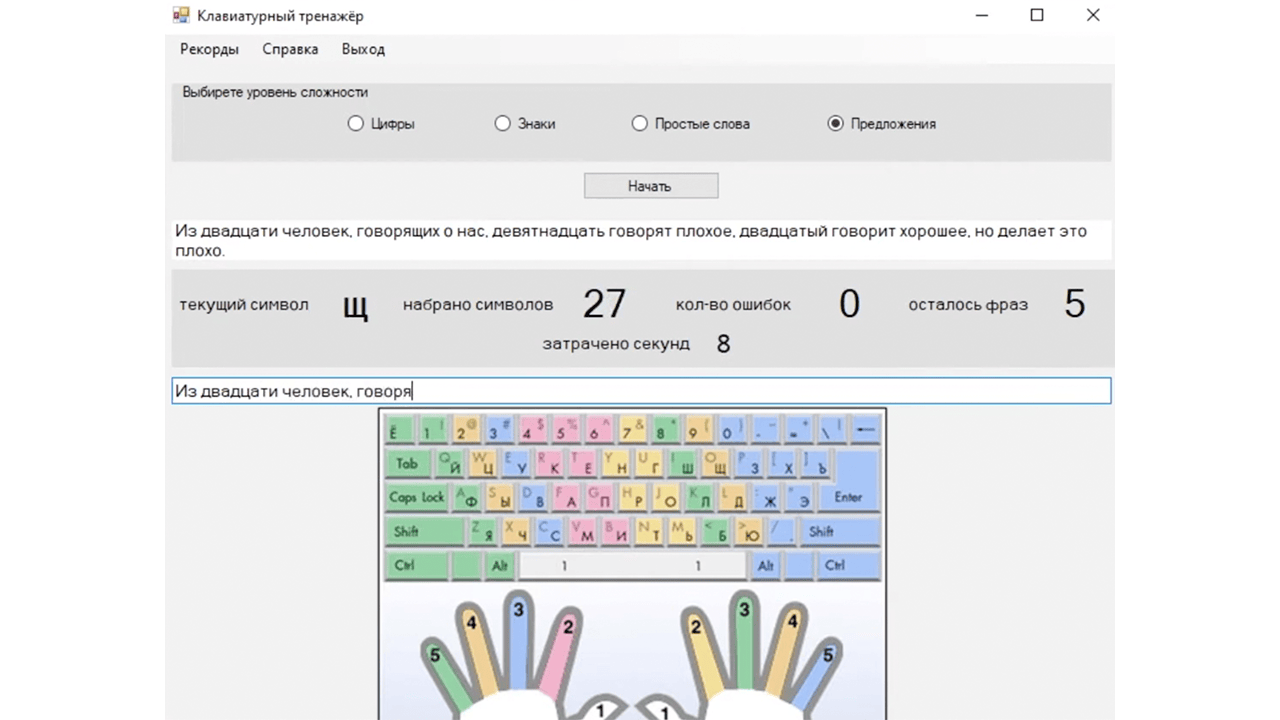Click the Начать button
The height and width of the screenshot is (720, 1280).
click(x=650, y=186)
